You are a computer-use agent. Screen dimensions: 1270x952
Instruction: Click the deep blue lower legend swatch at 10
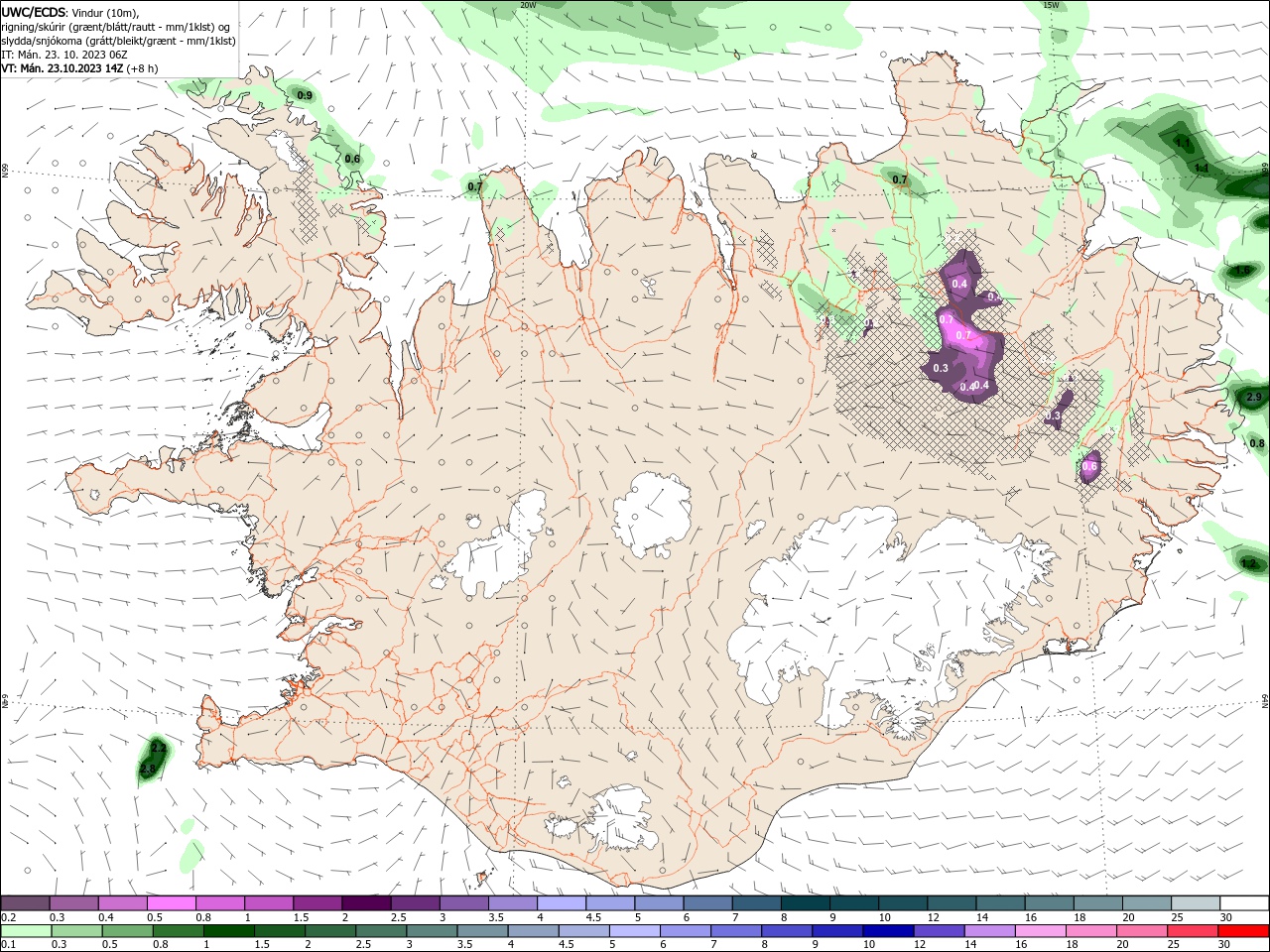coord(887,931)
